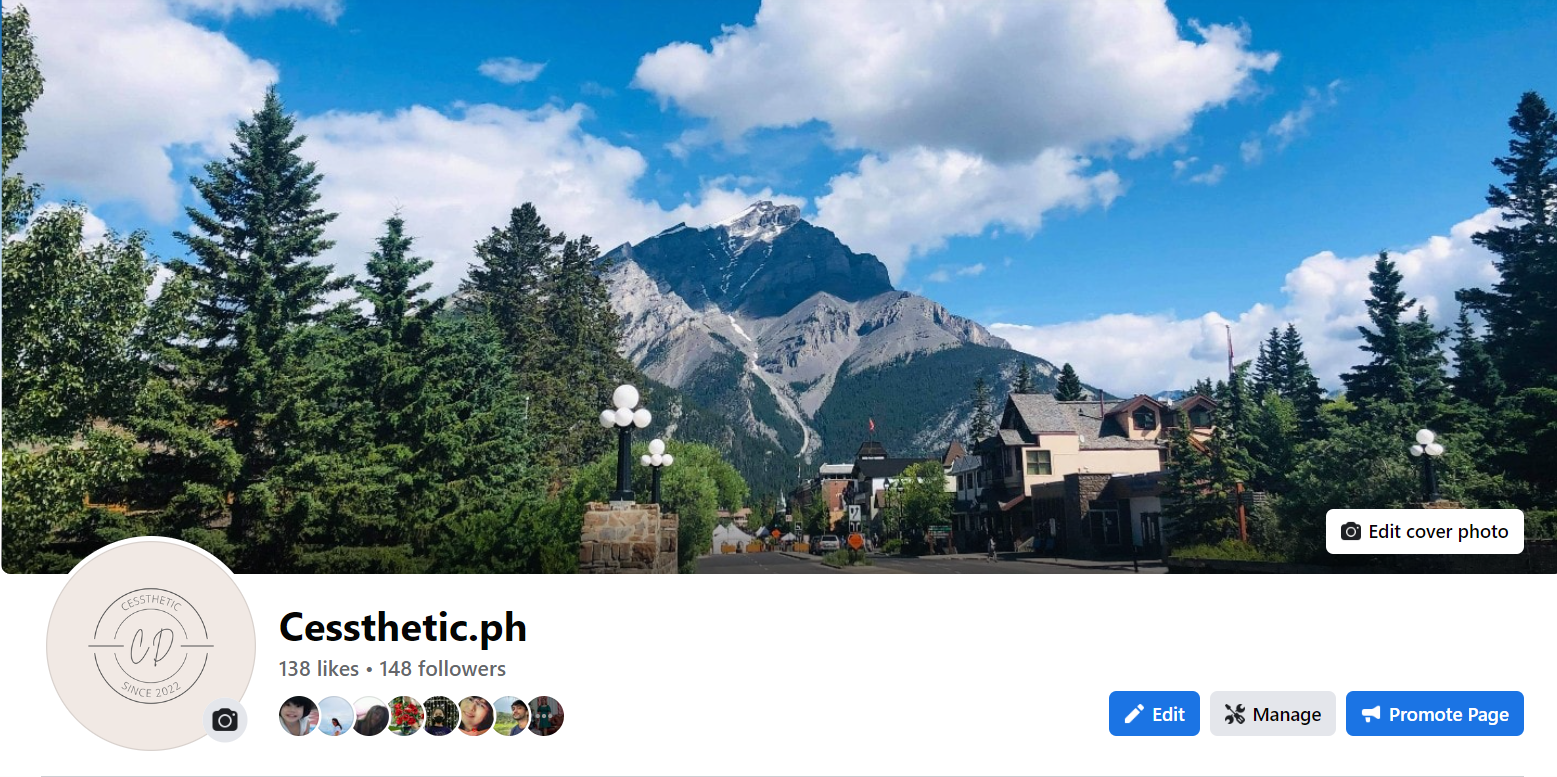Select the Promote Page button text
Screen dimensions: 1557x777
[1448, 714]
